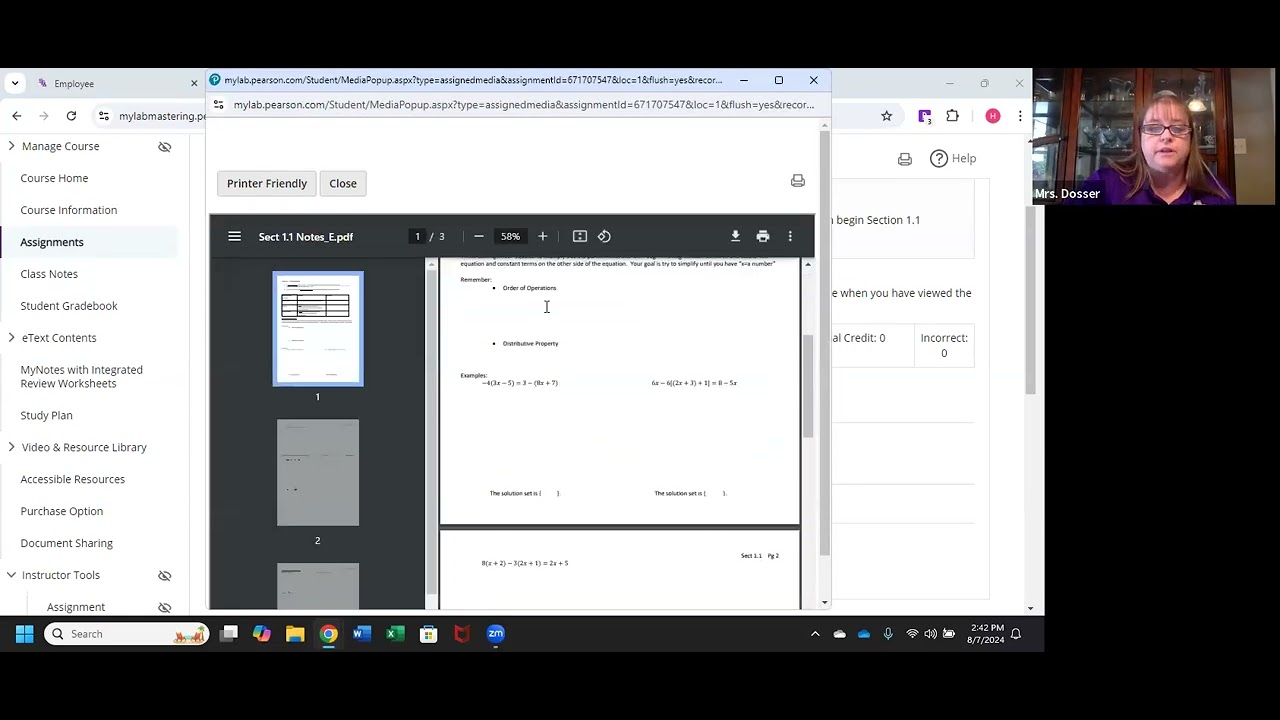Print the PDF from viewer toolbar
The image size is (1280, 720).
point(763,237)
